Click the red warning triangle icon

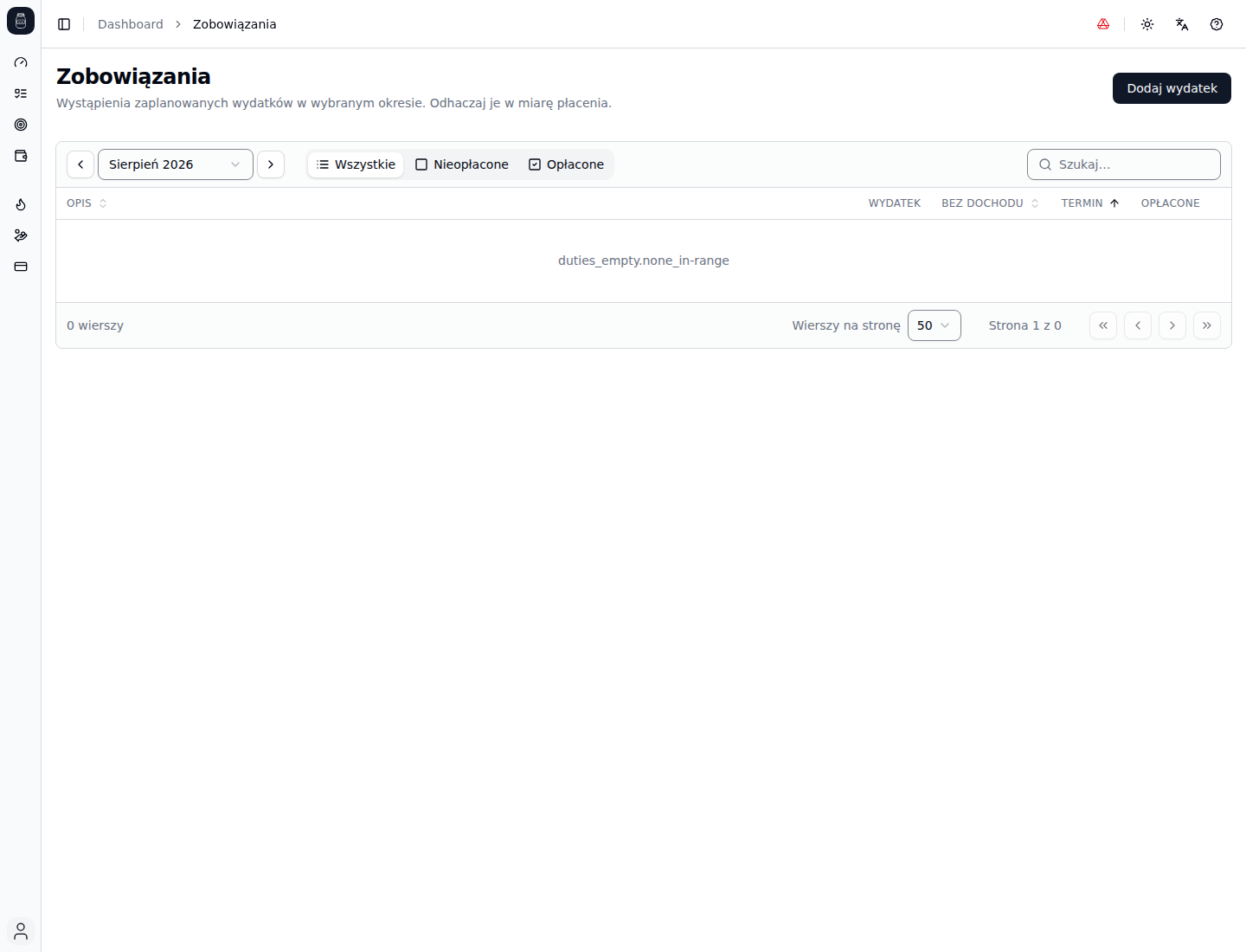[1103, 24]
